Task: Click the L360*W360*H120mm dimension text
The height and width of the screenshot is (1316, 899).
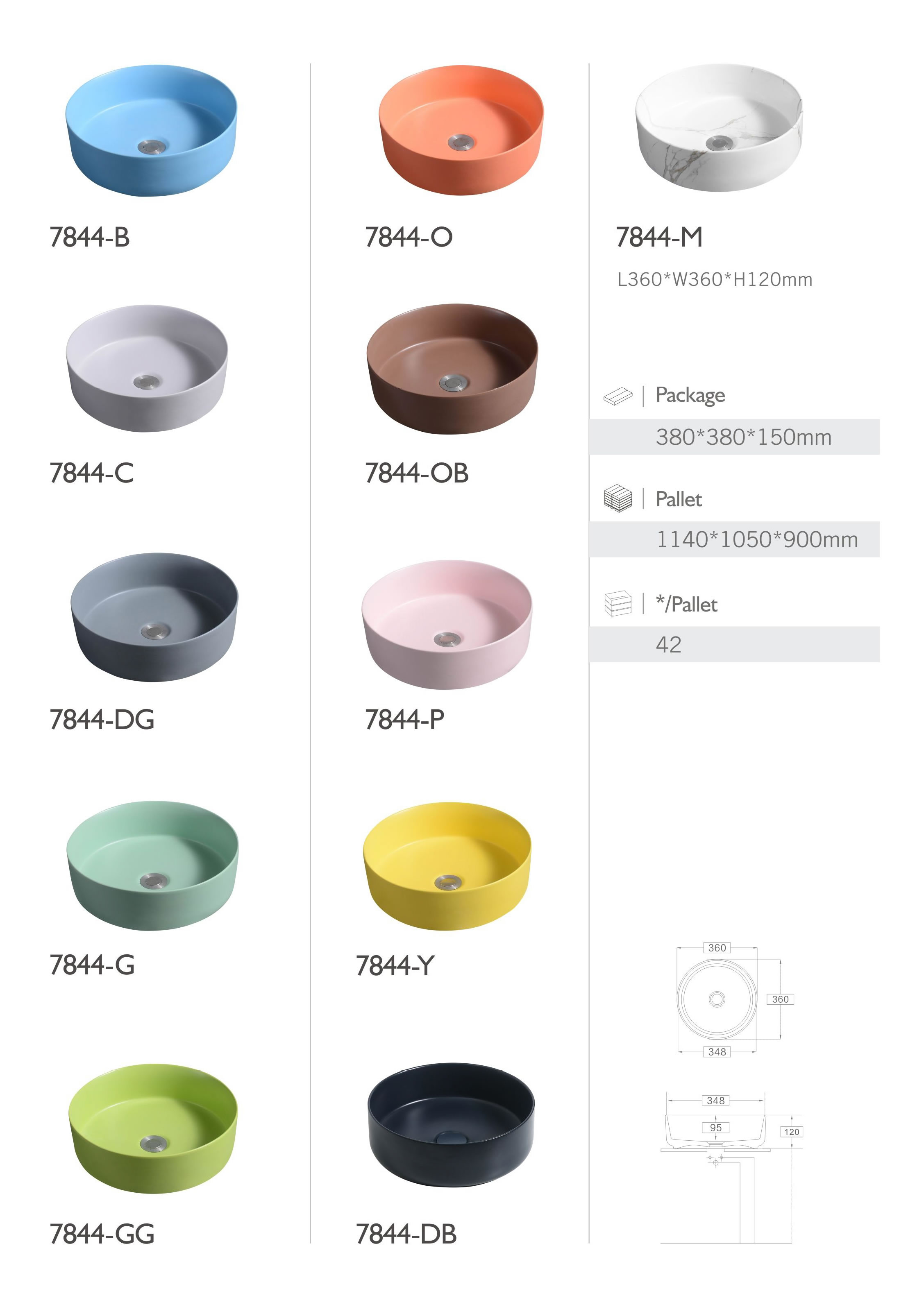Action: pyautogui.click(x=715, y=280)
